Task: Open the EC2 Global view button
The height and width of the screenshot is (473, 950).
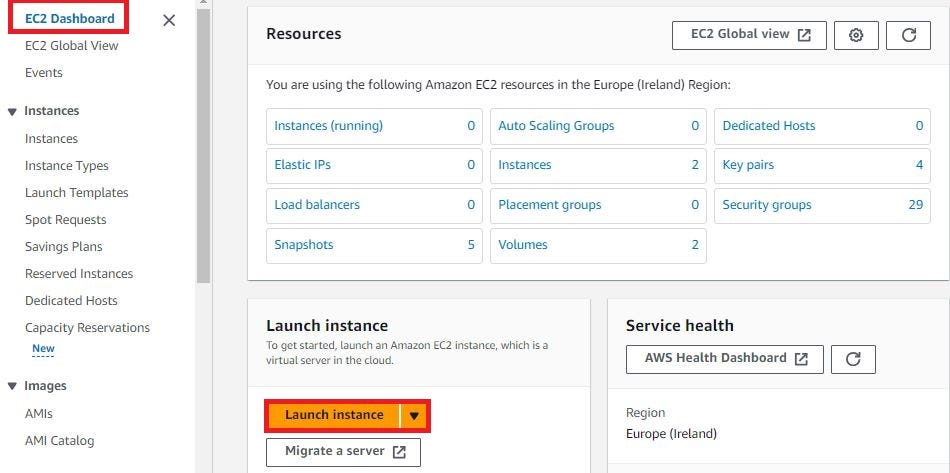Action: click(x=750, y=35)
